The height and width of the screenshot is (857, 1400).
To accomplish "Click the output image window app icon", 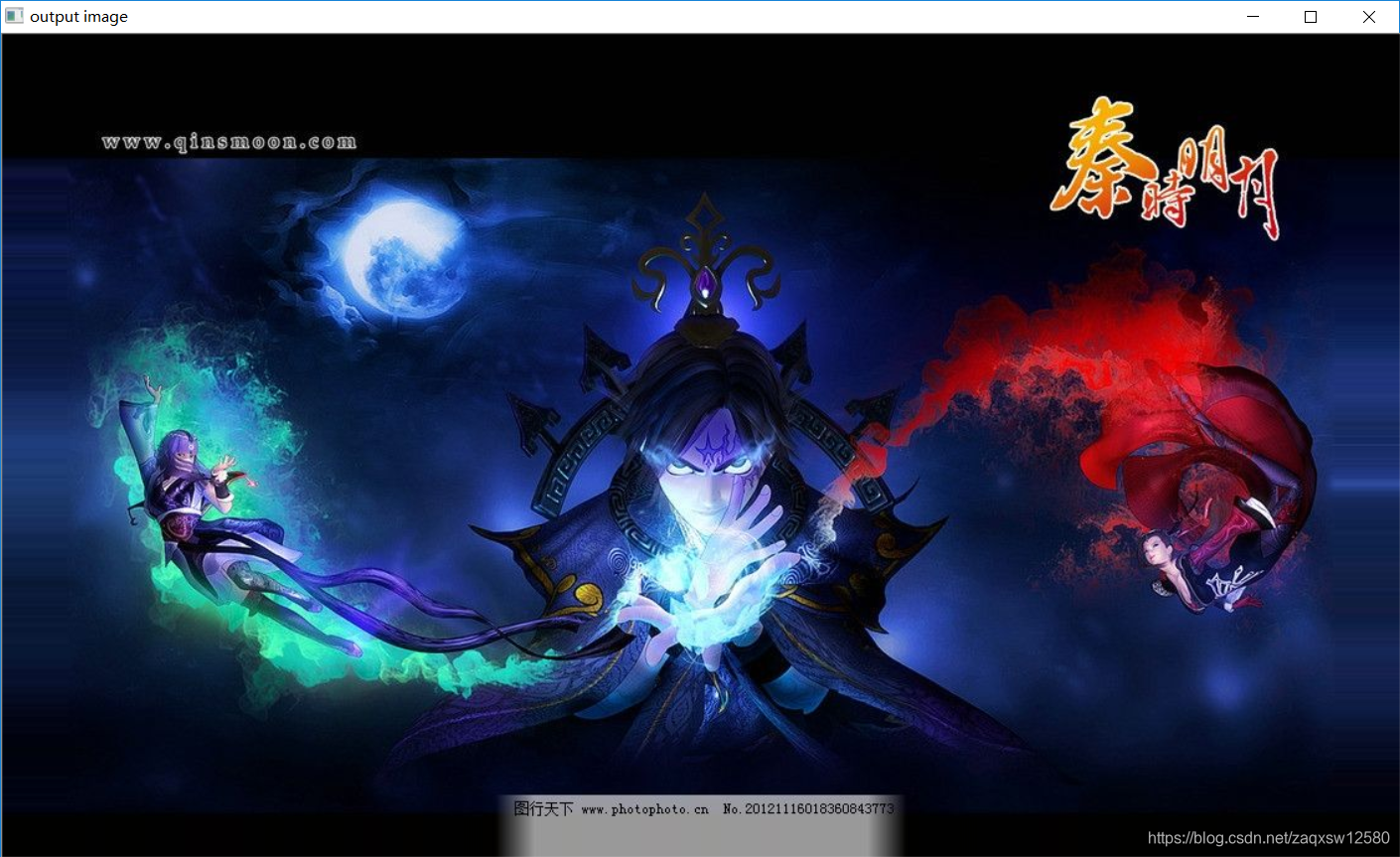I will pos(14,16).
